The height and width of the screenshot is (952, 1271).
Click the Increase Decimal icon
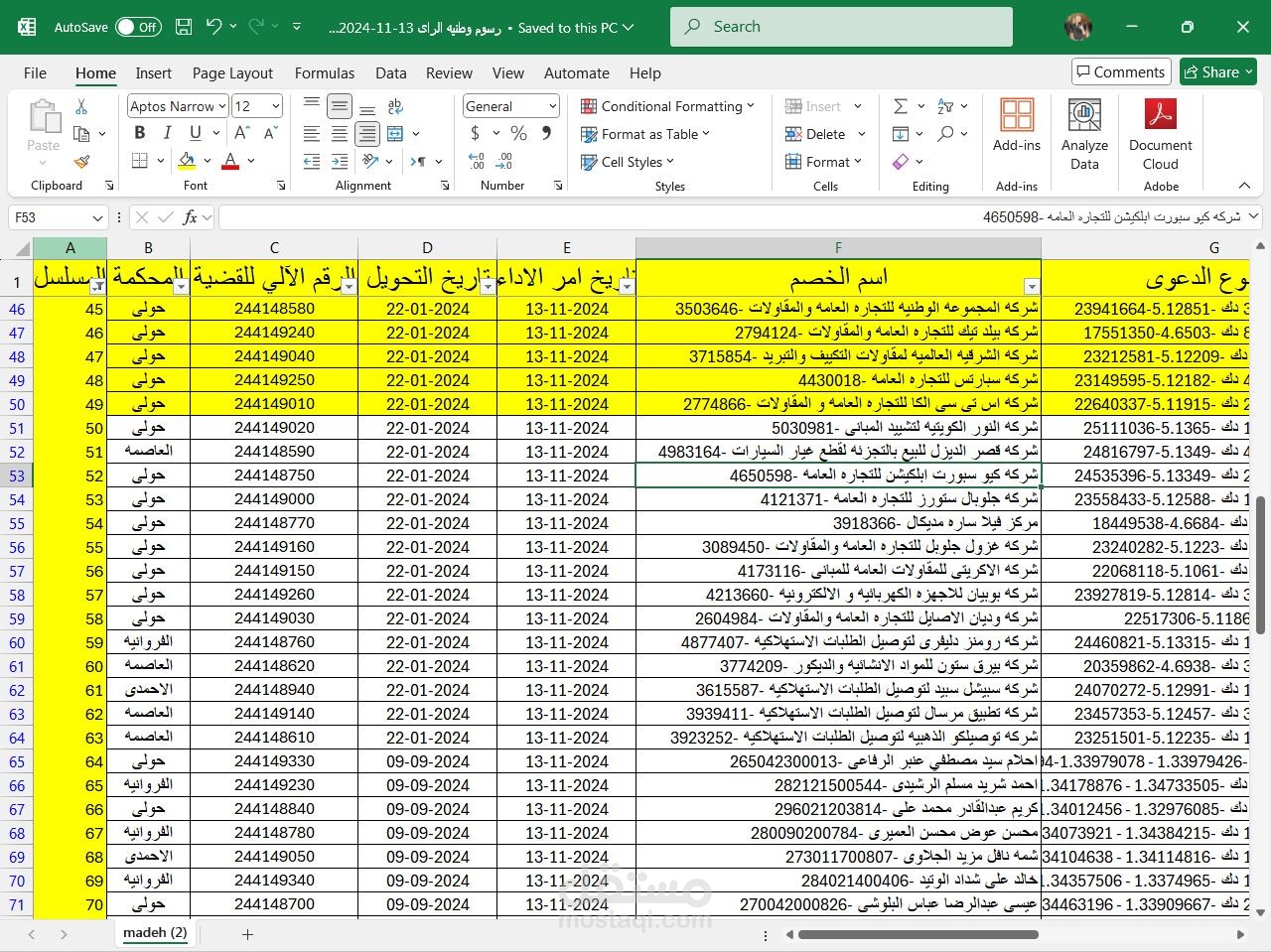tap(476, 161)
